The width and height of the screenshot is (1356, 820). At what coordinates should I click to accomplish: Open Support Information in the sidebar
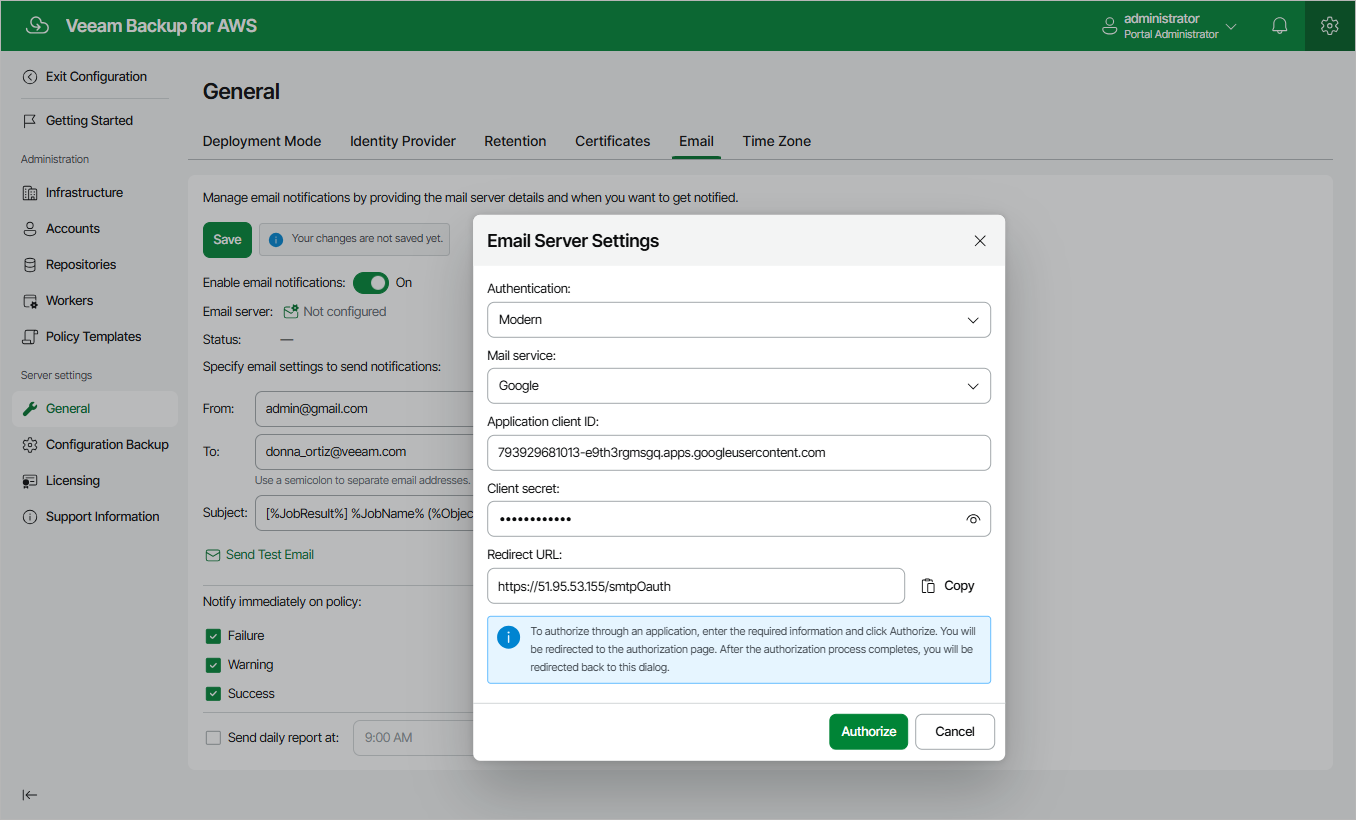[102, 517]
